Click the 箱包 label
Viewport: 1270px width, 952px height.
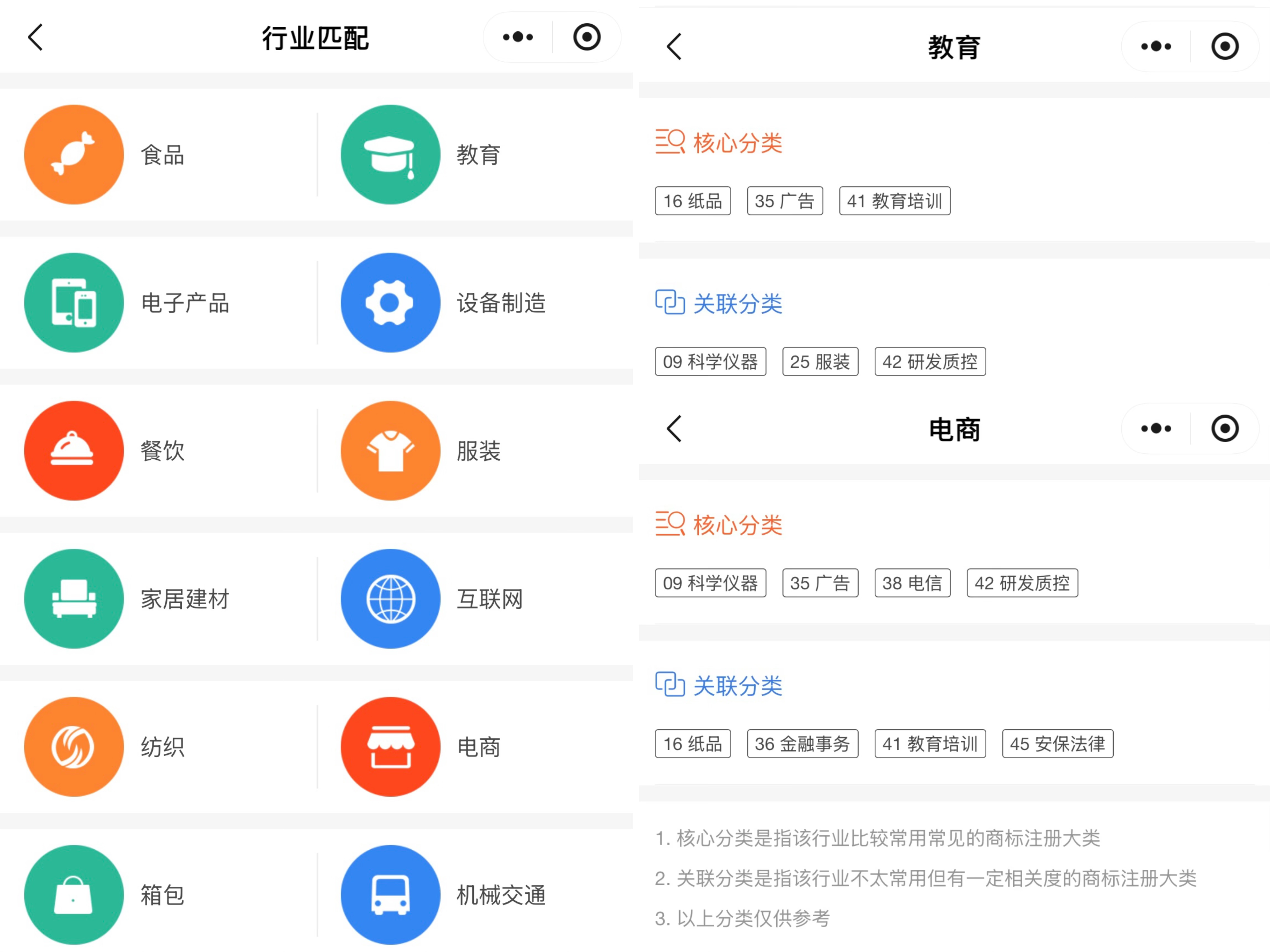pyautogui.click(x=162, y=895)
